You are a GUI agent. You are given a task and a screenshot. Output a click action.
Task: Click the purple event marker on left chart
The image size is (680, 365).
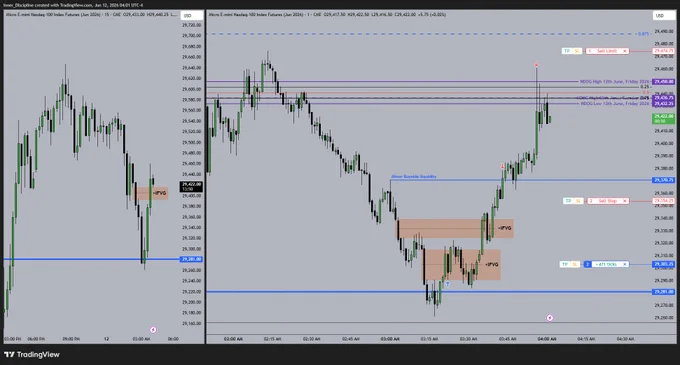[x=153, y=330]
